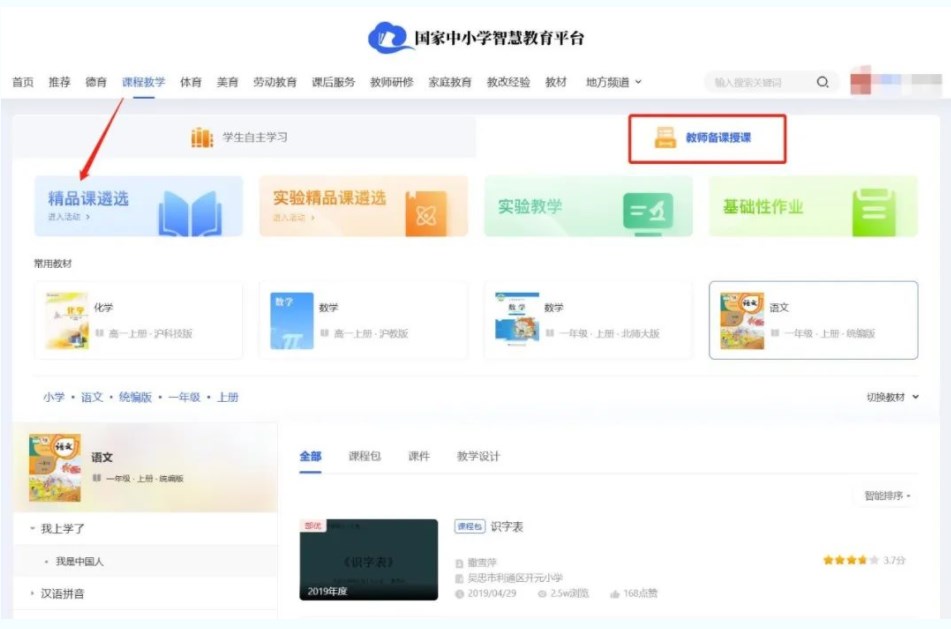Click the star rating of 识字表

point(850,560)
